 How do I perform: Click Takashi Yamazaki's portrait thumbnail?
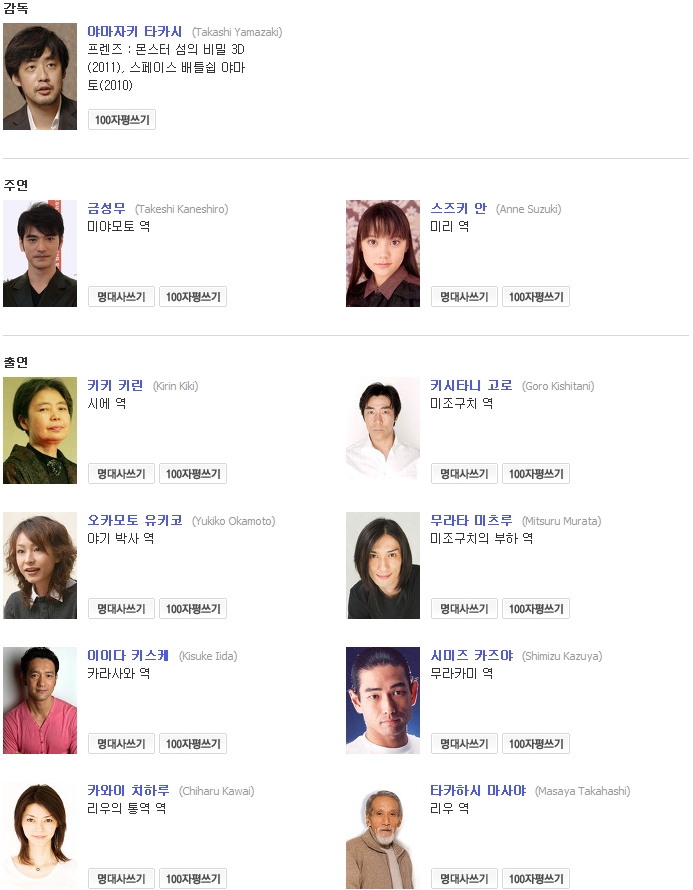pos(40,77)
